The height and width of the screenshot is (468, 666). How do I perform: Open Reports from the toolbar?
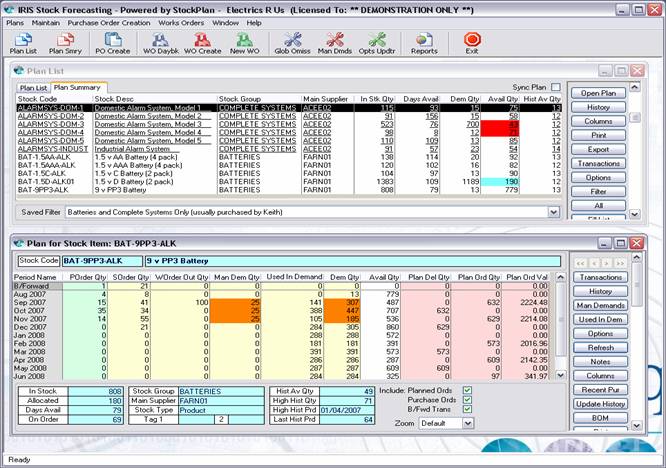click(424, 42)
